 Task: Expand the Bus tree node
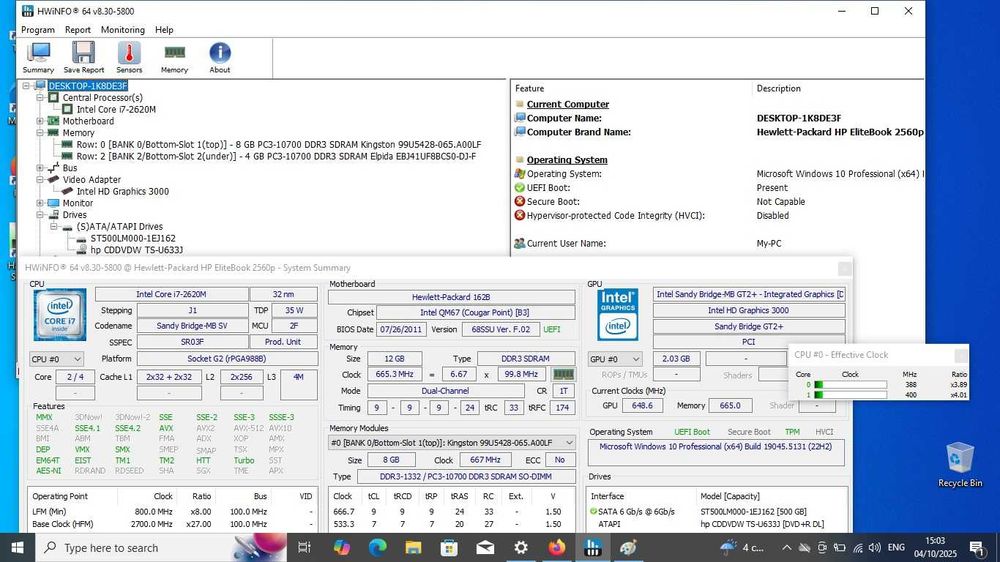(x=40, y=168)
